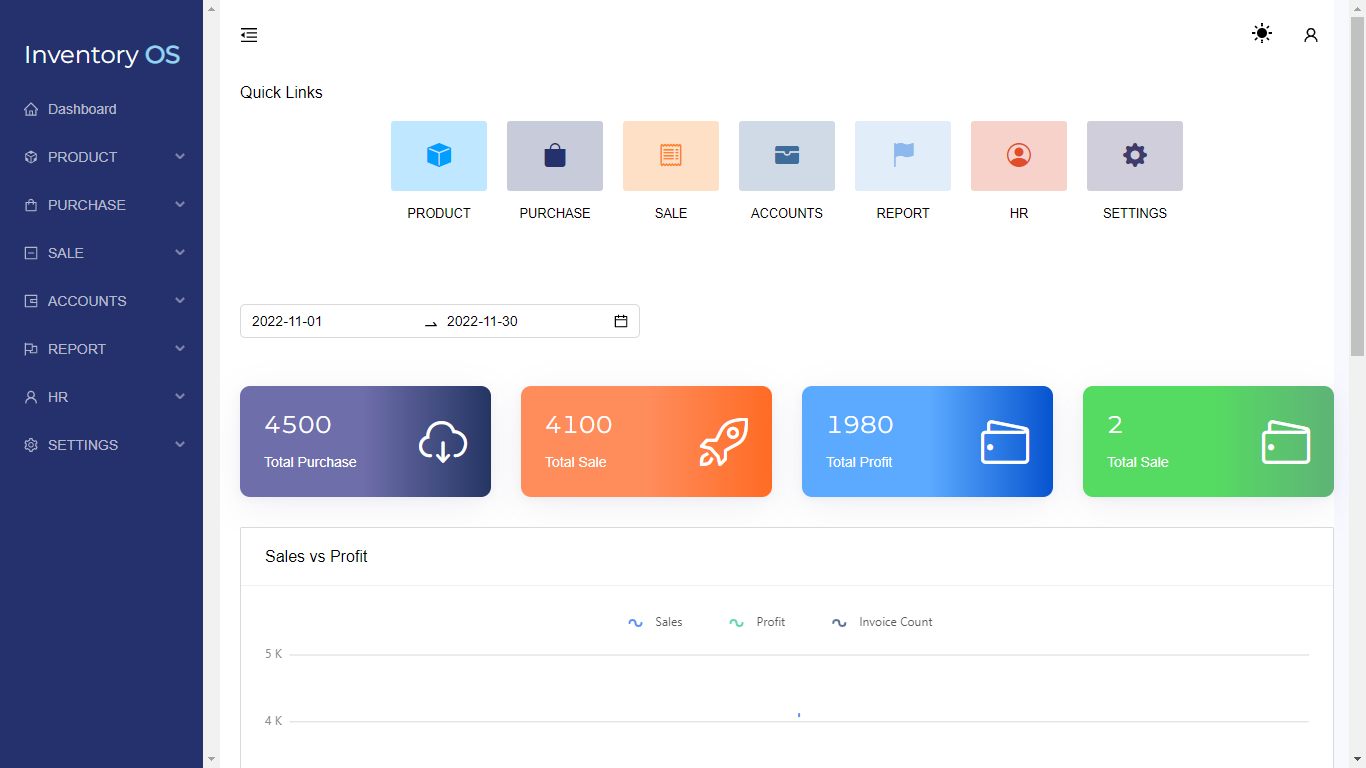Collapse the sidebar with the toggle icon
Screen dimensions: 1366x768
249,34
